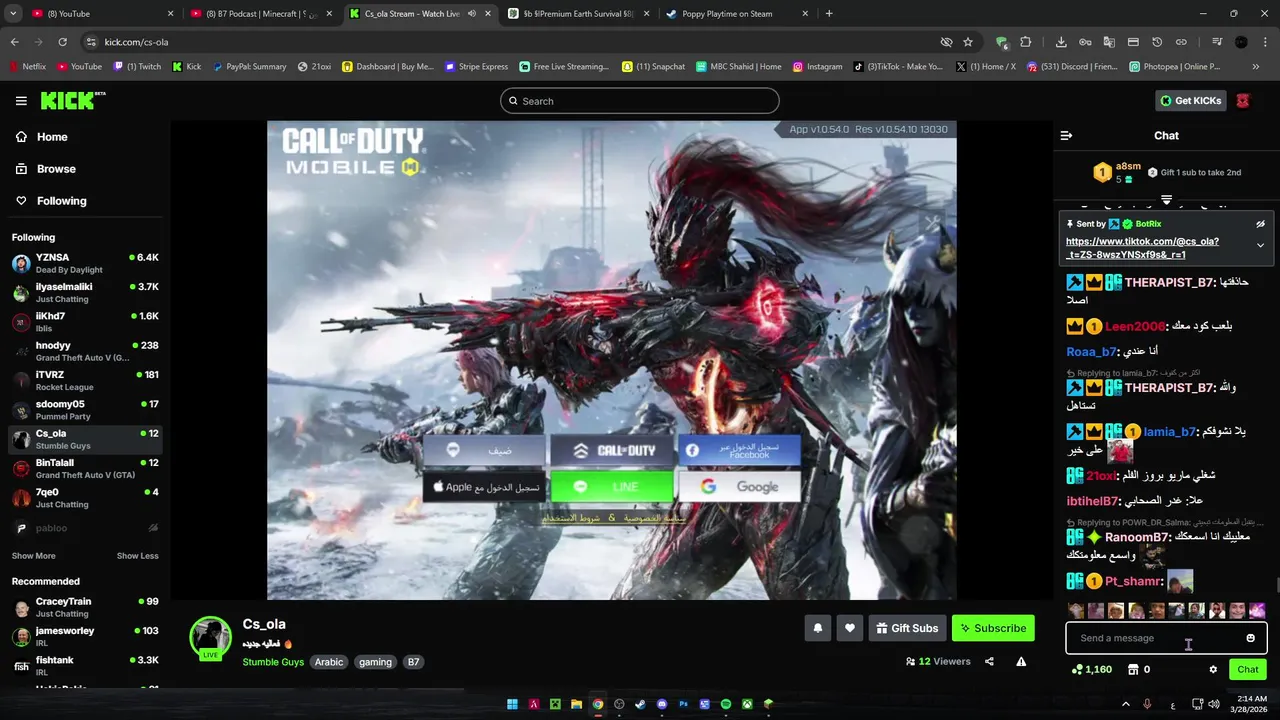Select the gaming tag
This screenshot has width=1280, height=720.
(x=376, y=662)
